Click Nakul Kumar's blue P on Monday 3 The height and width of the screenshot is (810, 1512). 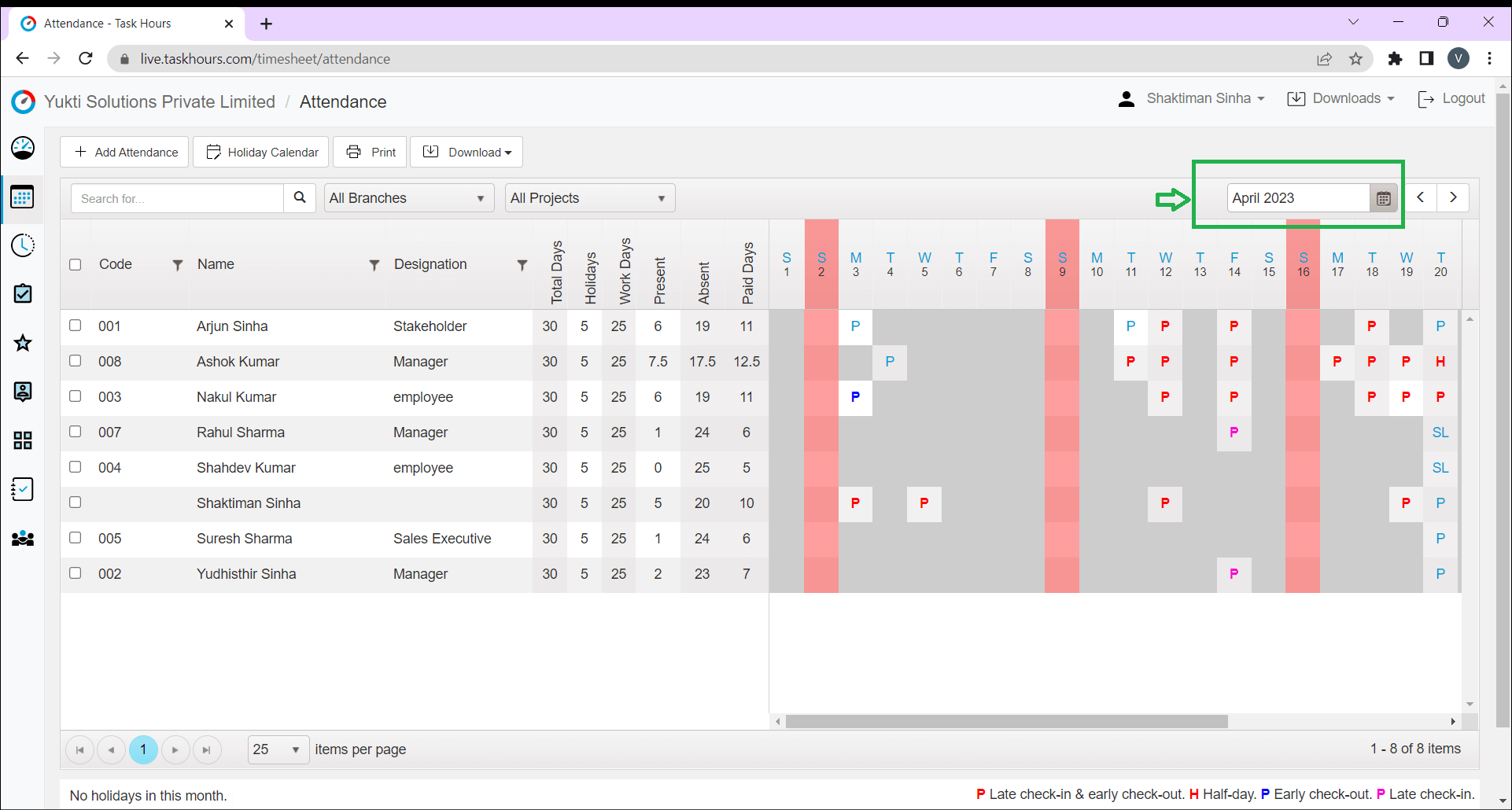click(x=855, y=397)
